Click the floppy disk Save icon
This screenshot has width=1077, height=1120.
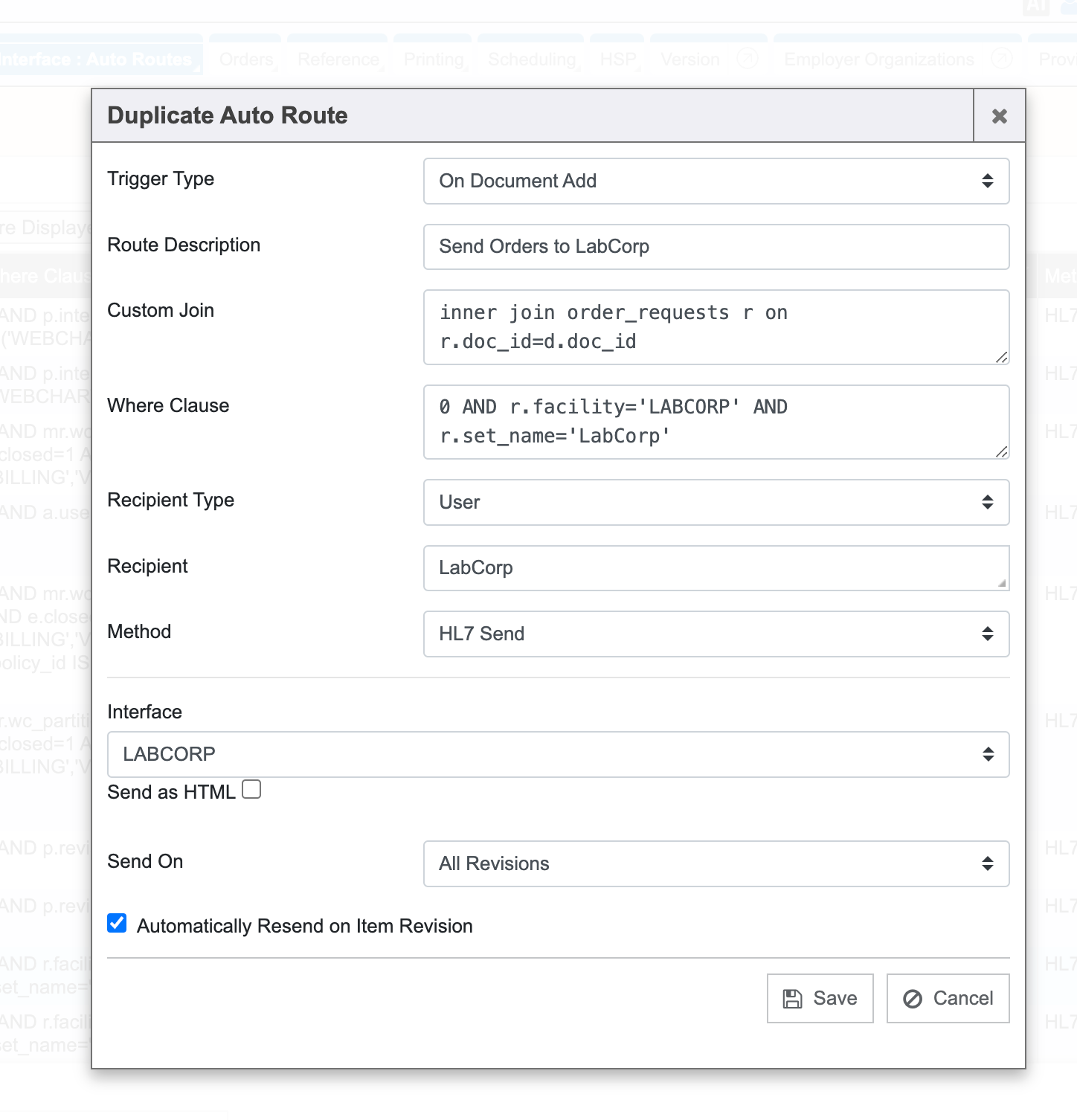793,999
